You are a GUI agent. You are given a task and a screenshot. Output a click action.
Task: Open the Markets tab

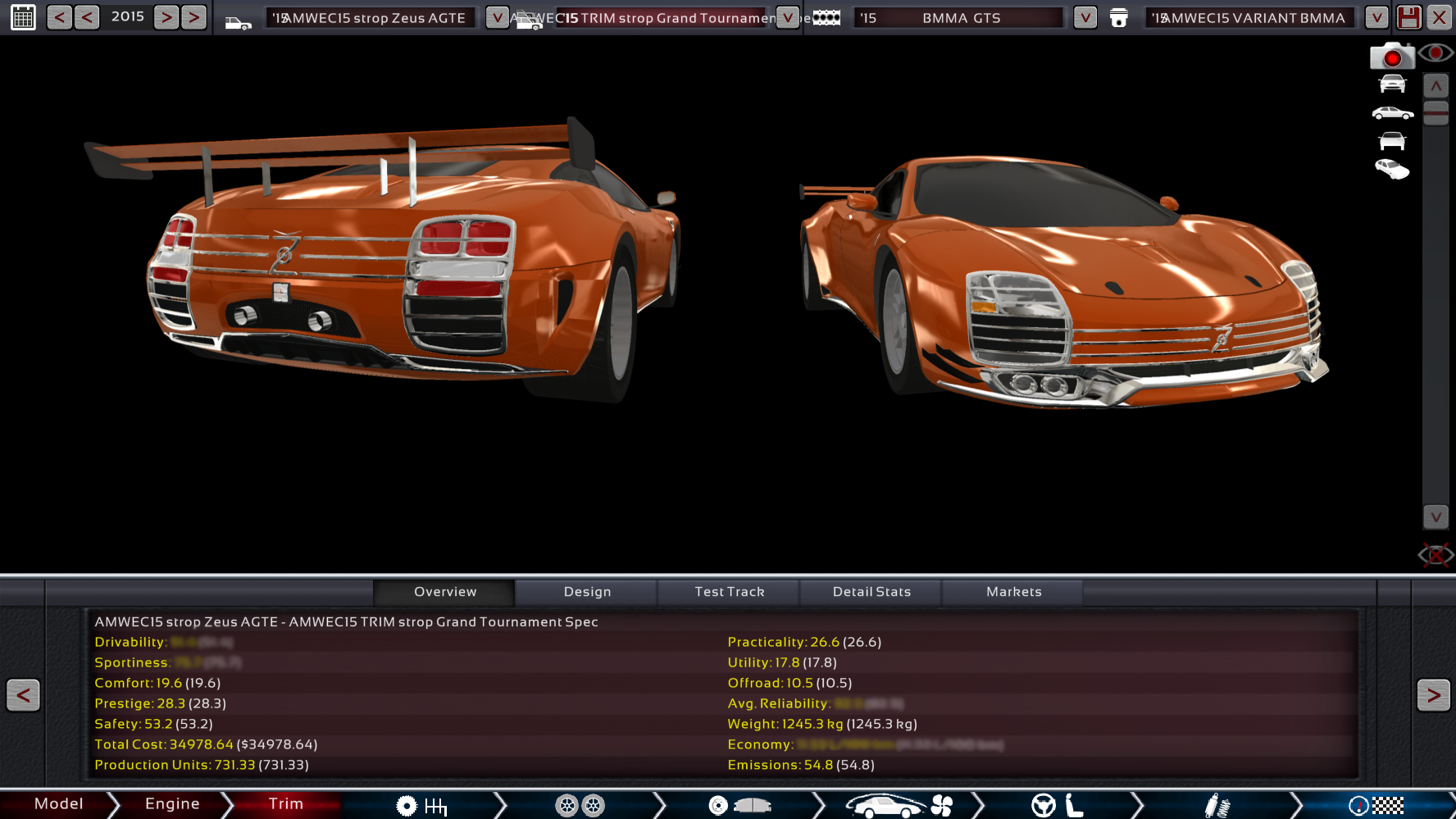(1014, 592)
